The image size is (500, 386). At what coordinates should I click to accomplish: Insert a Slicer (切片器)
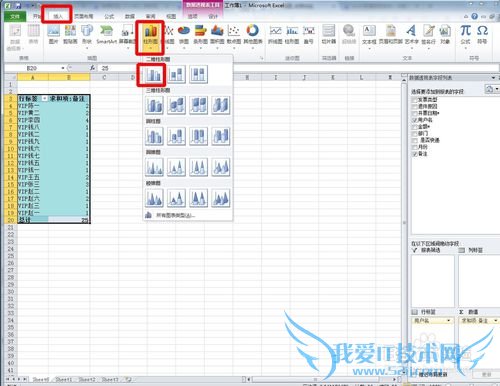(x=329, y=34)
